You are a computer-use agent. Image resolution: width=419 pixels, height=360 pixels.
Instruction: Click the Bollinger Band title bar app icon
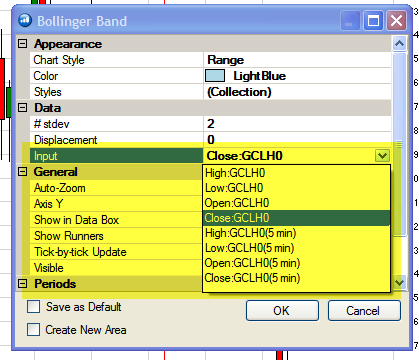(x=25, y=21)
